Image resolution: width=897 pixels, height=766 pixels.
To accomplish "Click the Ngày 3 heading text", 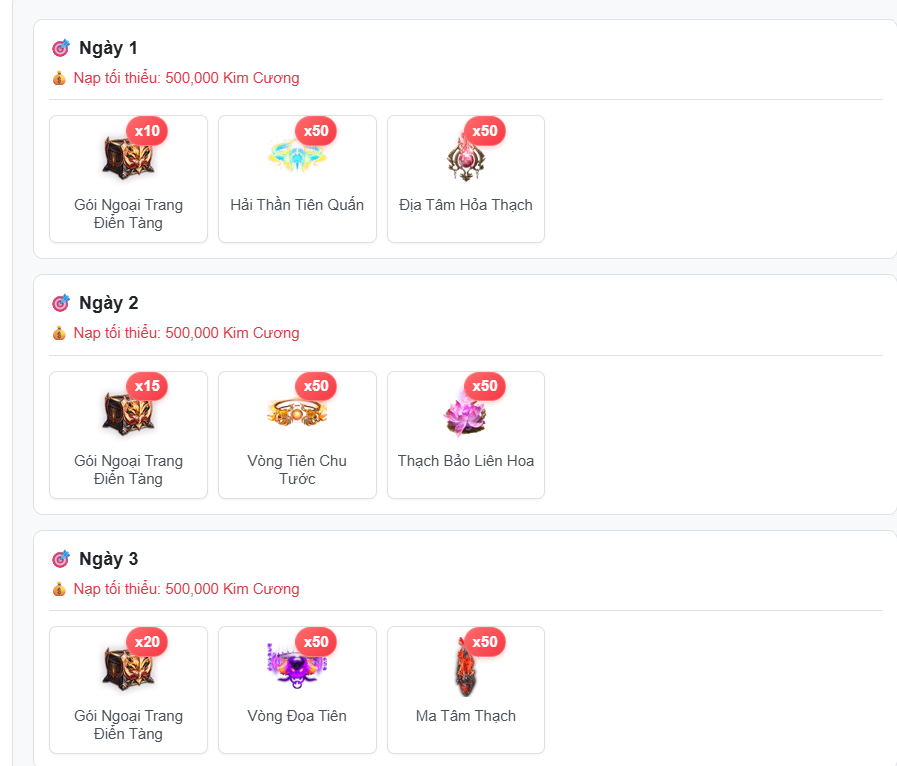I will 109,559.
